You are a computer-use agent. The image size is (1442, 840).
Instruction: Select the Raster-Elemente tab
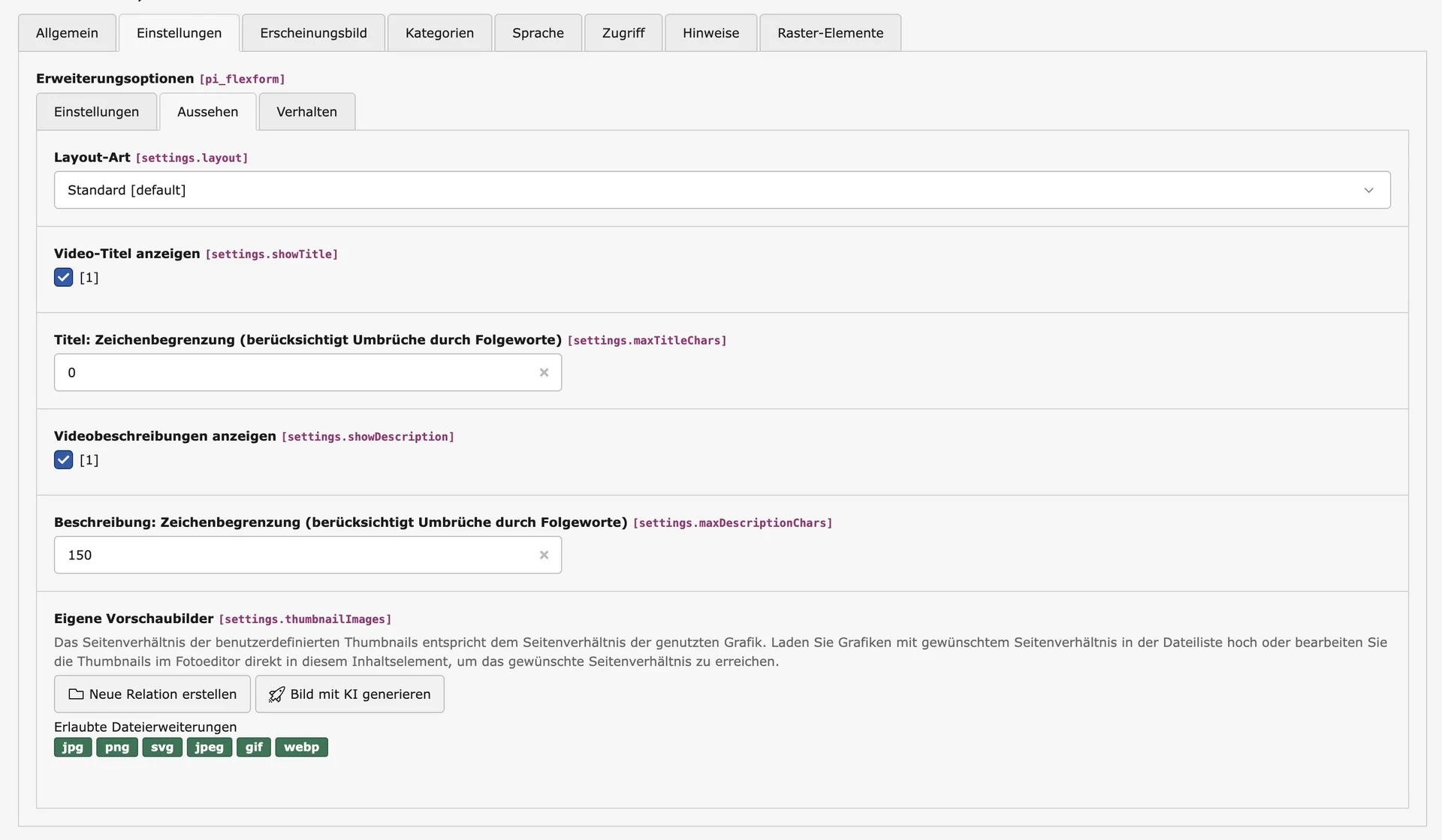tap(830, 32)
